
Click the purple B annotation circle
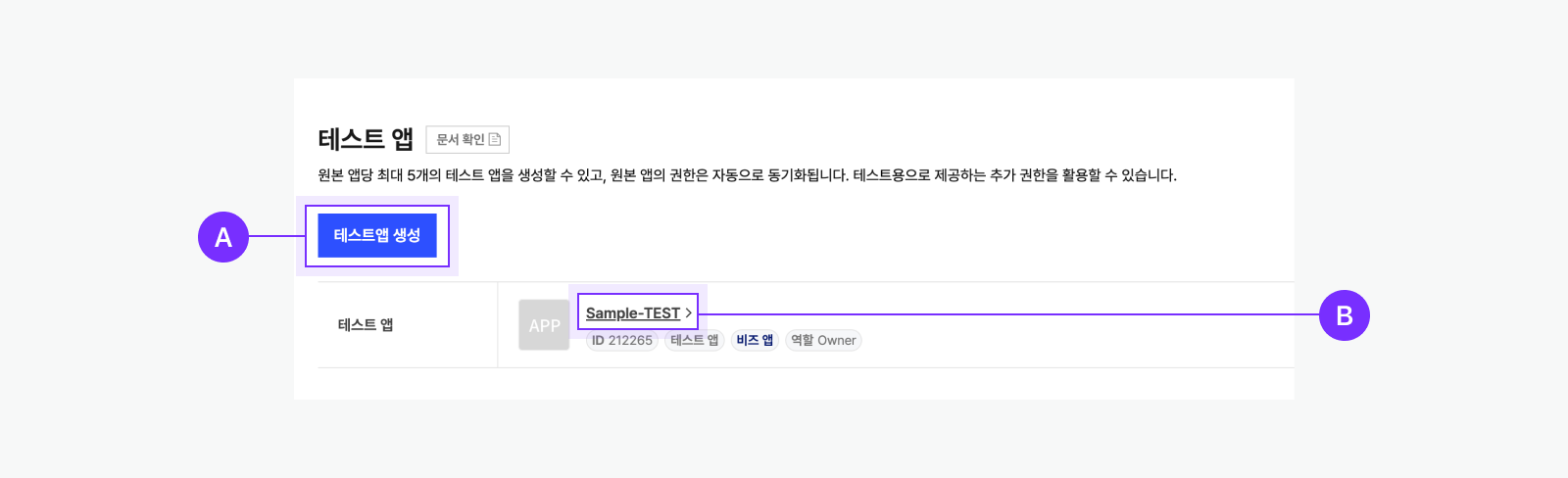(x=1344, y=315)
